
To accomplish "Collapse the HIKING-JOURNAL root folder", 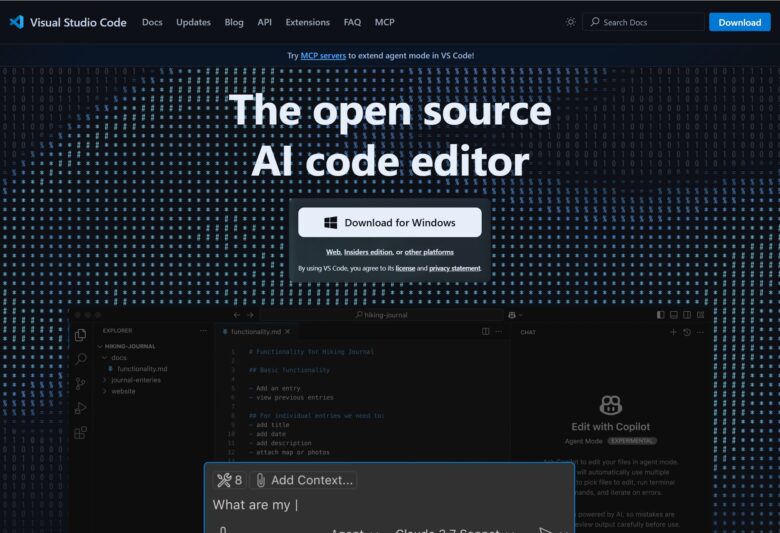I will tap(100, 346).
